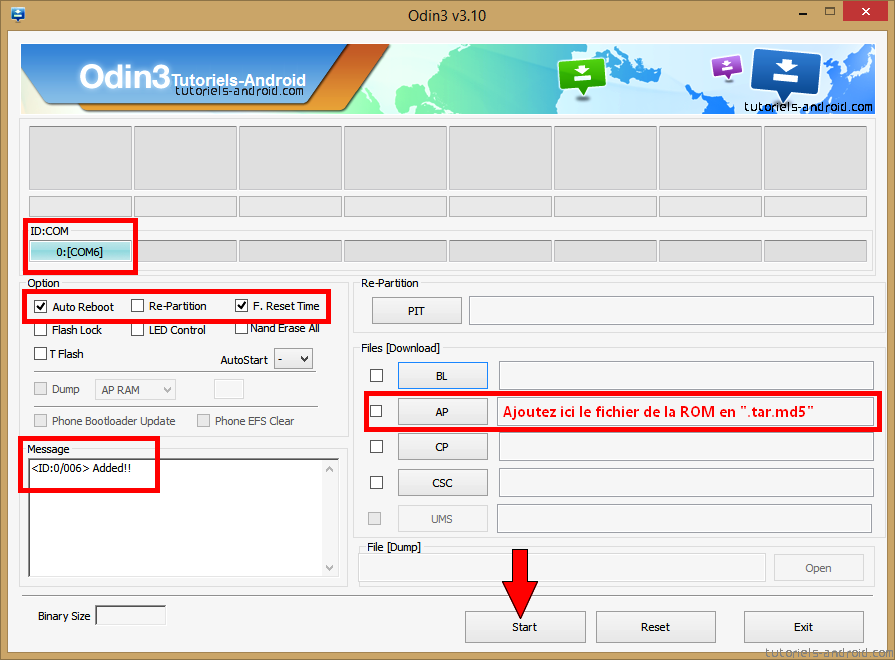Maximize the Odin3 window
The image size is (895, 660).
(829, 11)
